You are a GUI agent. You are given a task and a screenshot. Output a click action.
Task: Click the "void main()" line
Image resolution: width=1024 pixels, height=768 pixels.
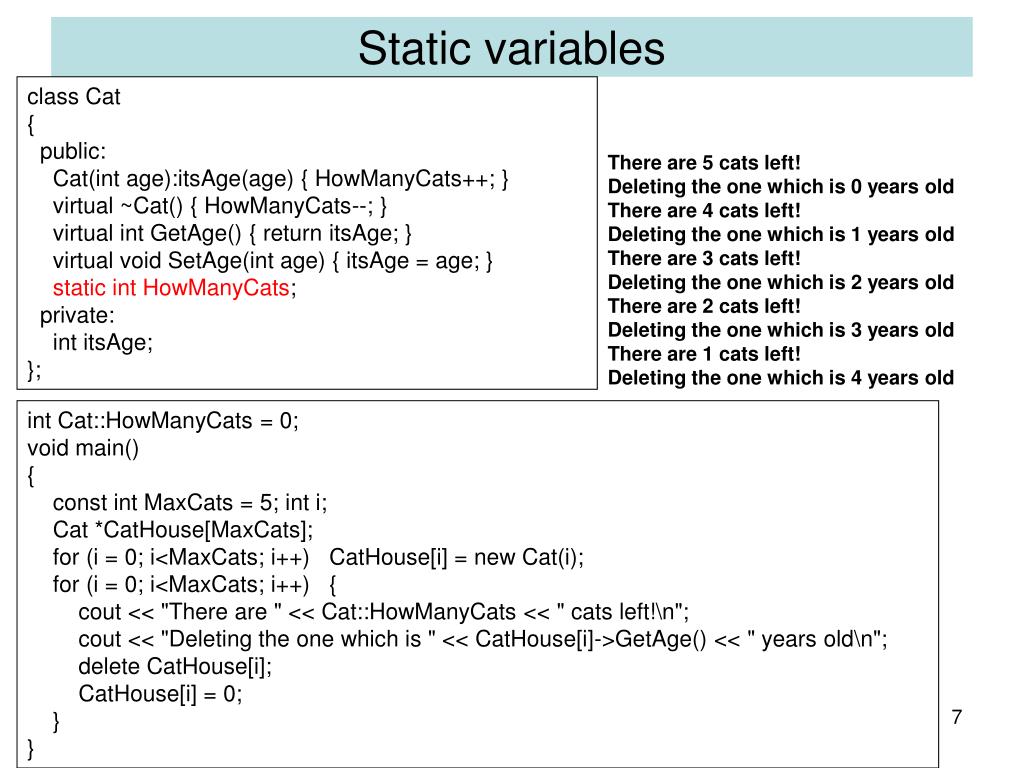83,448
